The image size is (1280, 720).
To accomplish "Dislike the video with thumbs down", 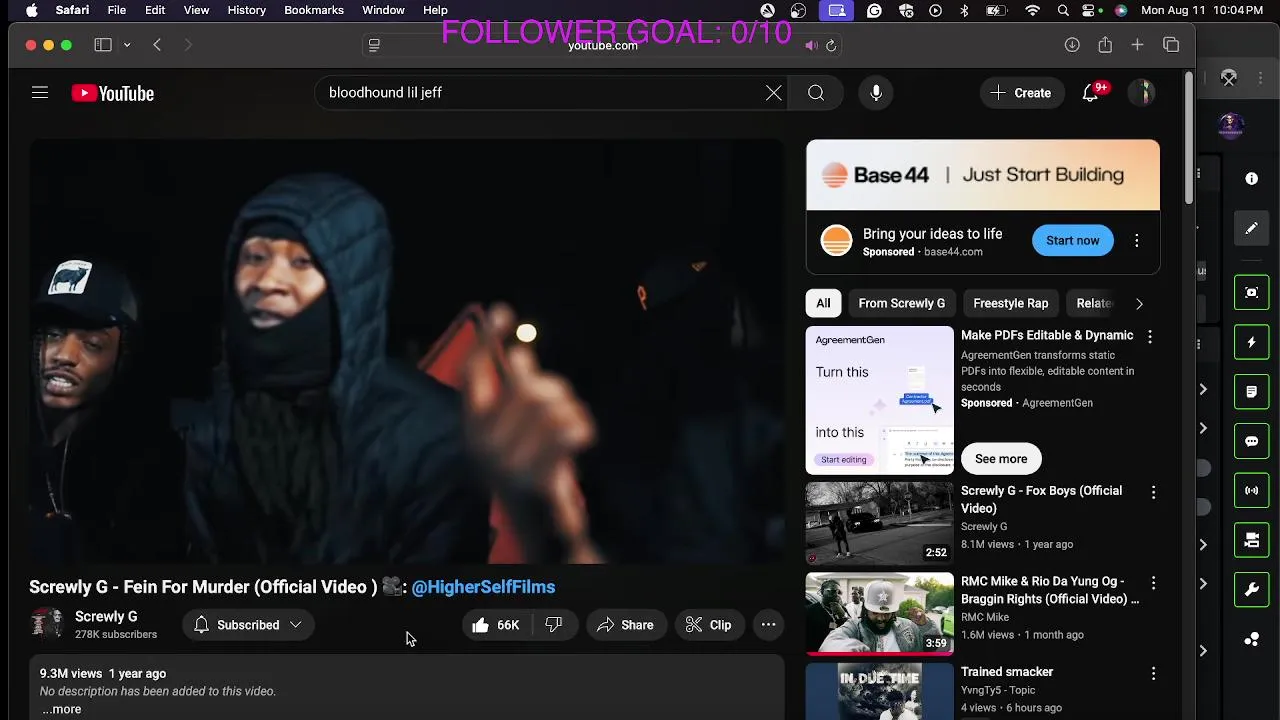I will [554, 625].
